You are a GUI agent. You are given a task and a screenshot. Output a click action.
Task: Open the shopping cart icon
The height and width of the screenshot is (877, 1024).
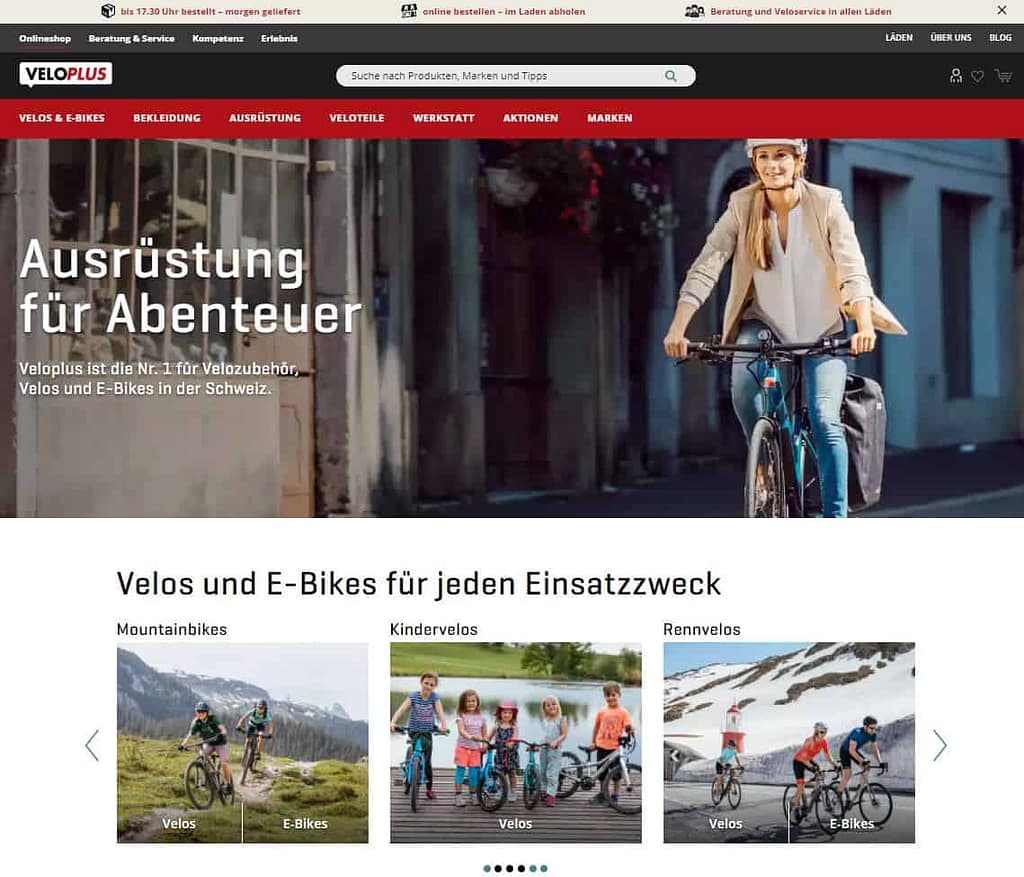(1003, 76)
